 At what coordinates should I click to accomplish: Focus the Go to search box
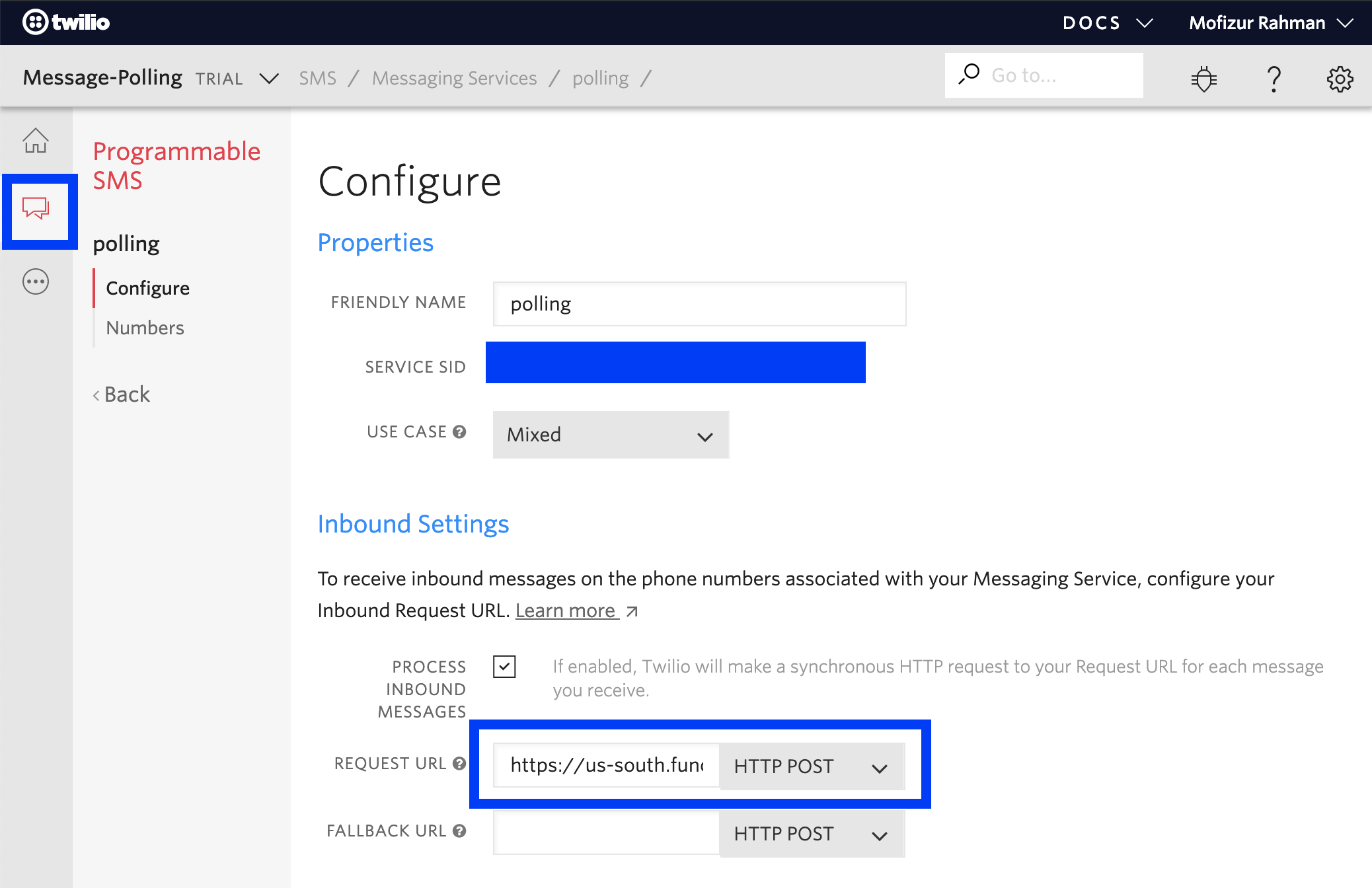1044,75
